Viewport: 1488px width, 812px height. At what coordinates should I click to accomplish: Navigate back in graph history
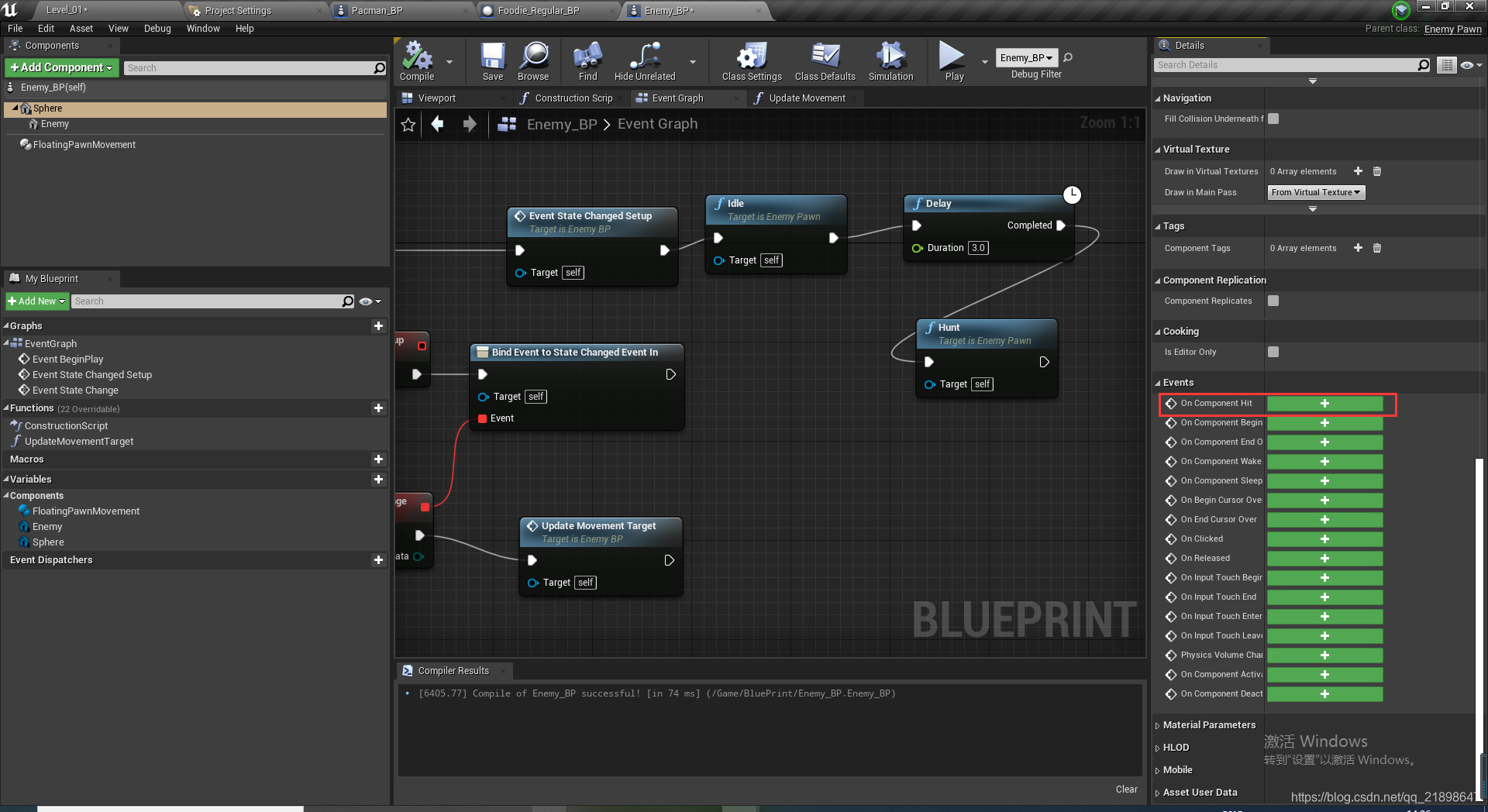(x=438, y=124)
